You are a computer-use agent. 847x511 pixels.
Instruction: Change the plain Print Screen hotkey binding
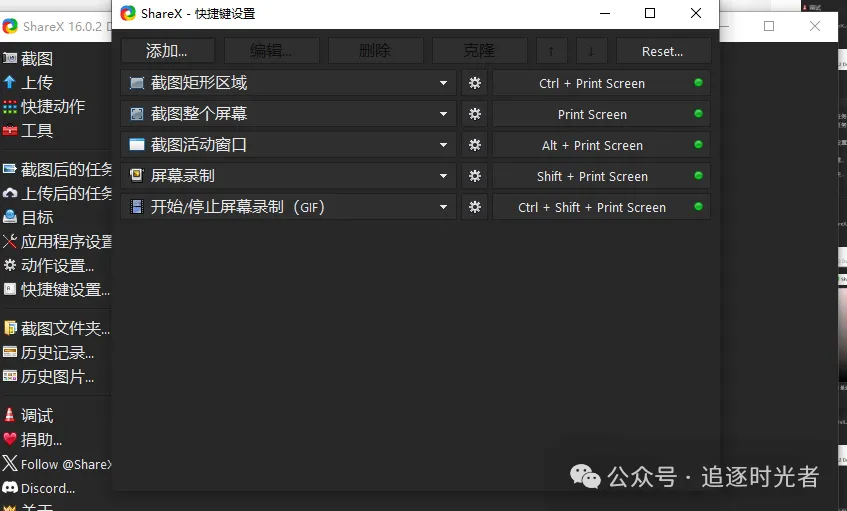(601, 114)
